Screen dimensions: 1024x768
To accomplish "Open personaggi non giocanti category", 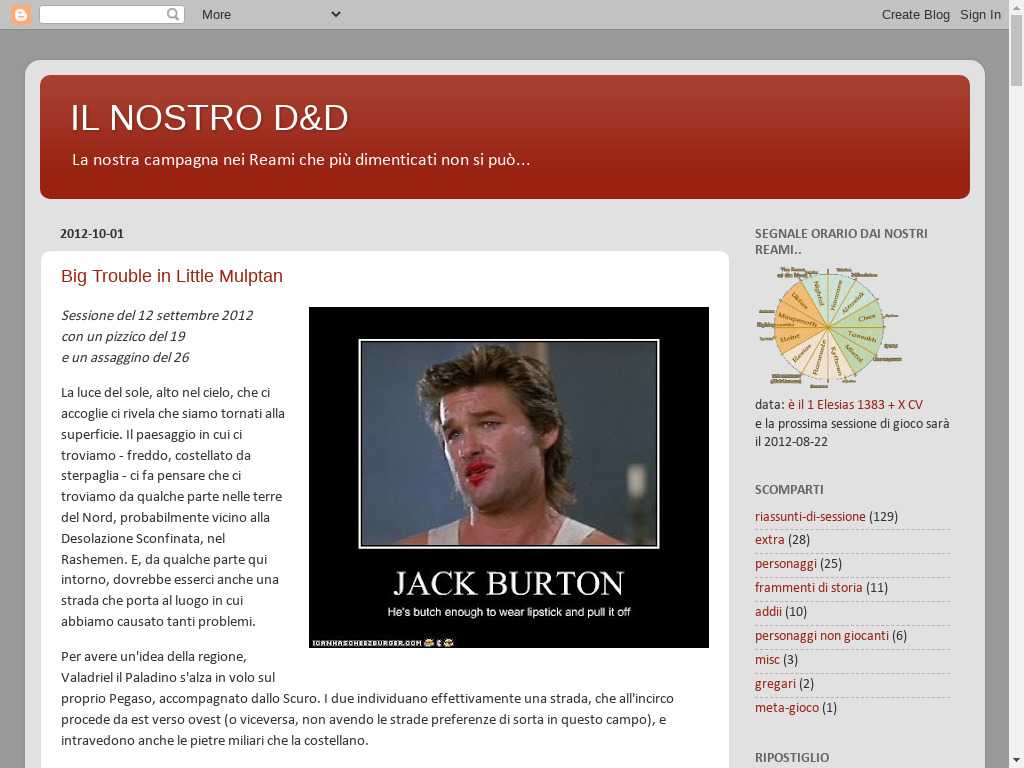I will pos(821,636).
